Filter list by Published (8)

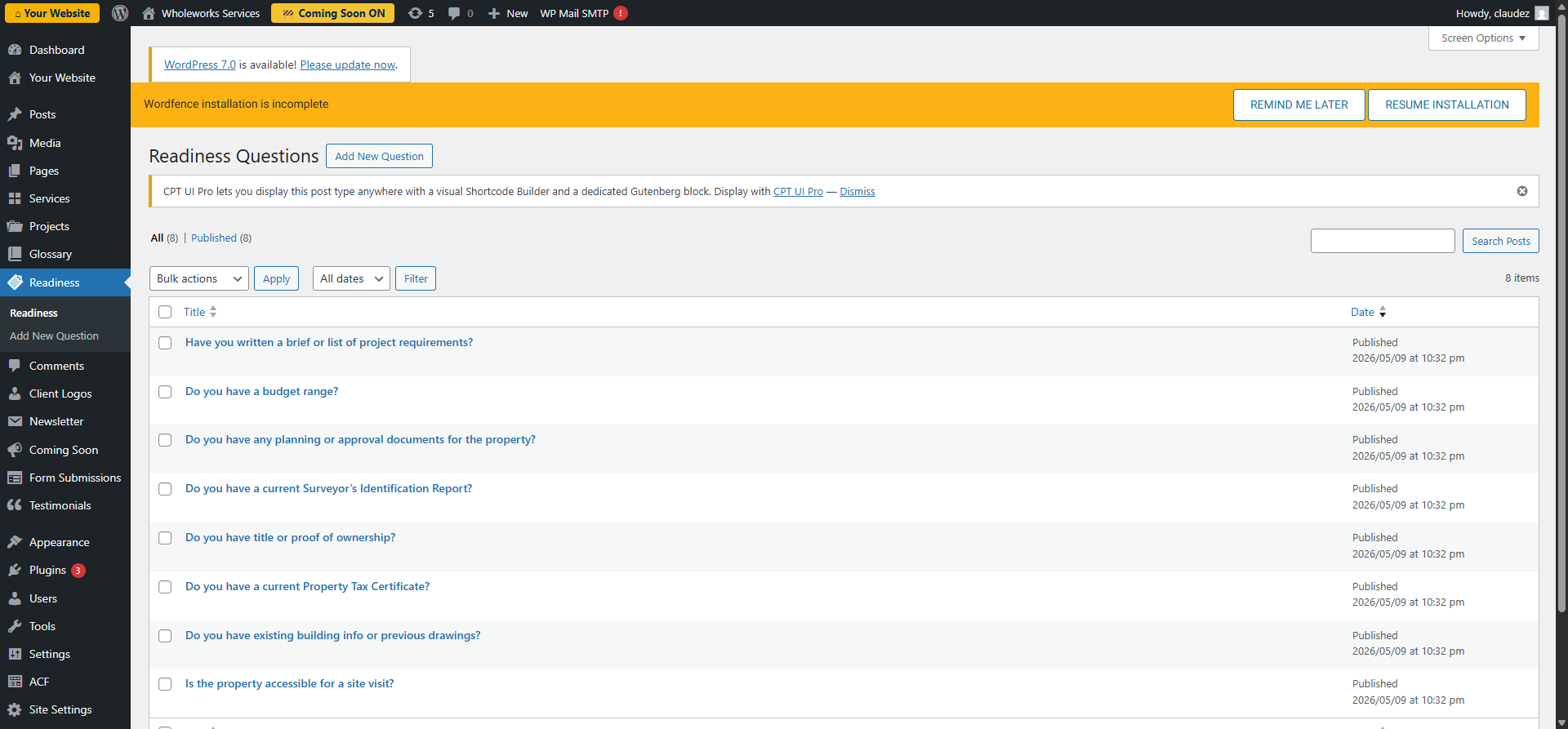[220, 238]
